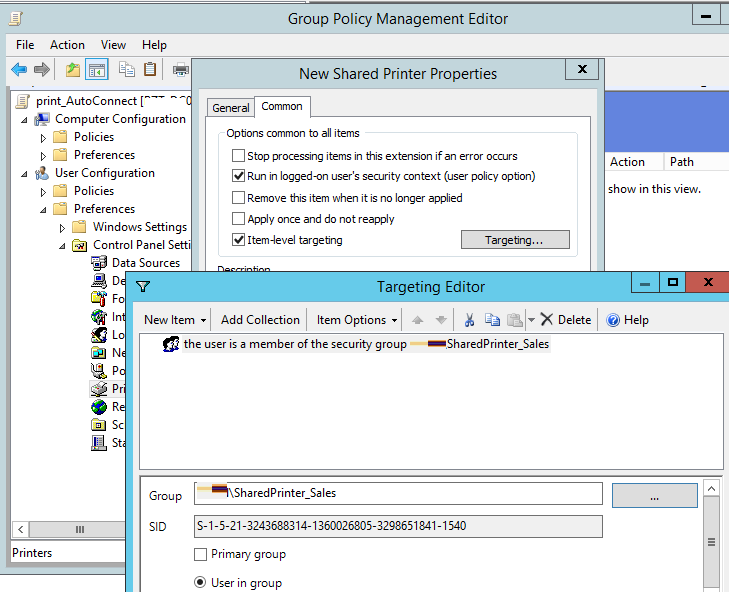
Task: Click the Targeting... button
Action: point(514,240)
